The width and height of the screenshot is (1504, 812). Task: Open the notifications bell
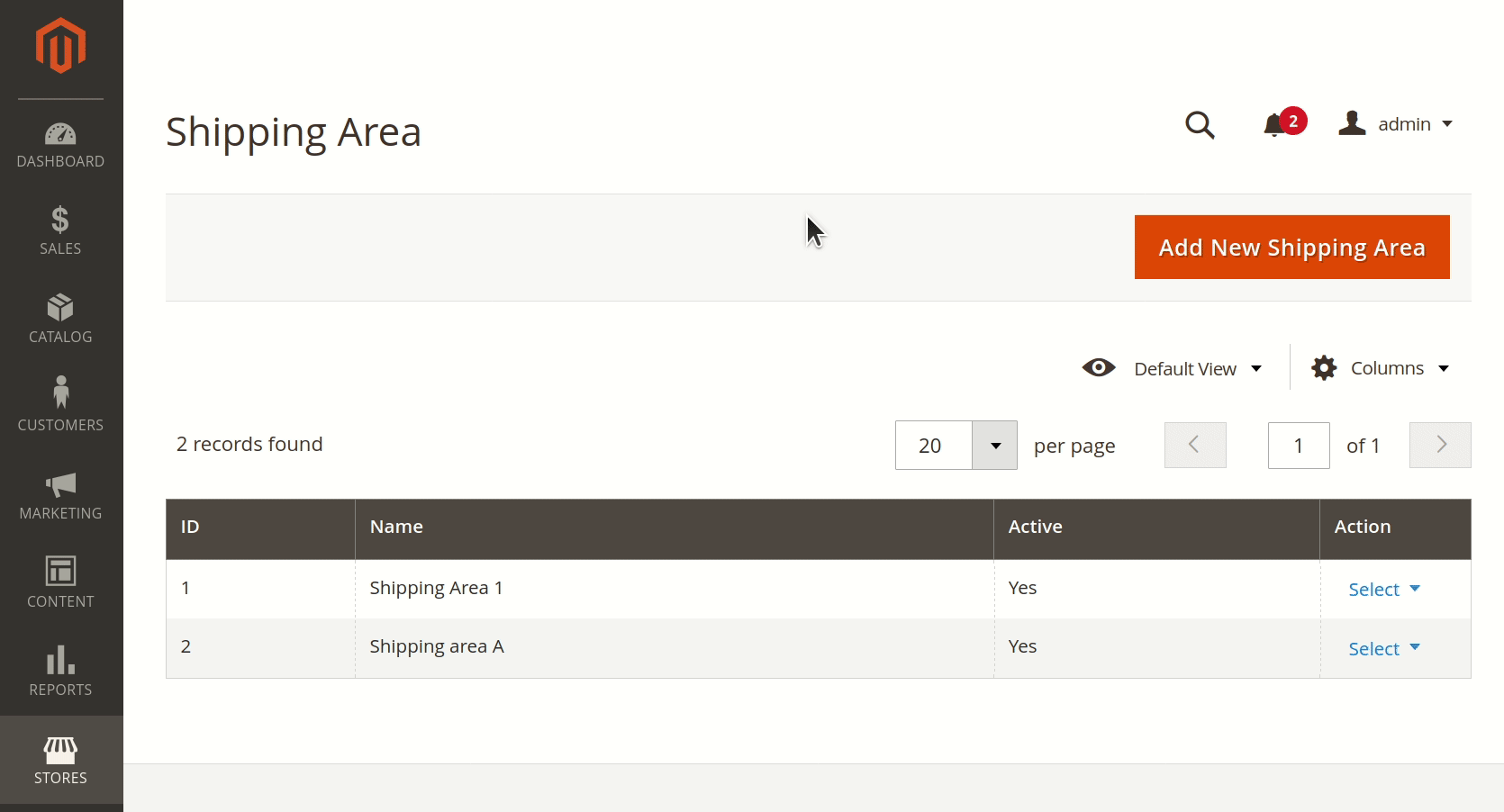click(x=1275, y=125)
